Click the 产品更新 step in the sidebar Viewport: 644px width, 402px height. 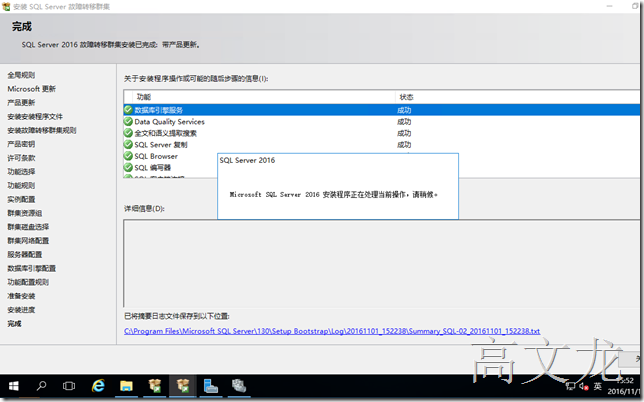(x=21, y=103)
